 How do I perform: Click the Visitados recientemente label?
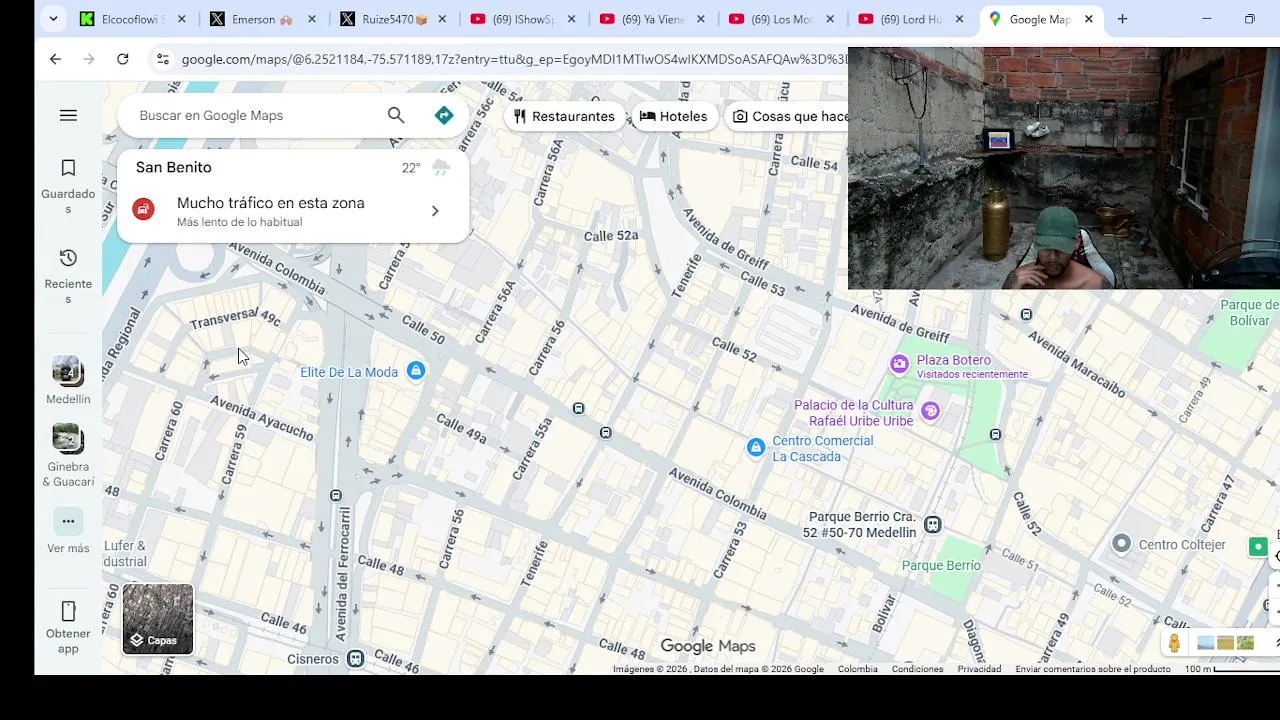972,375
